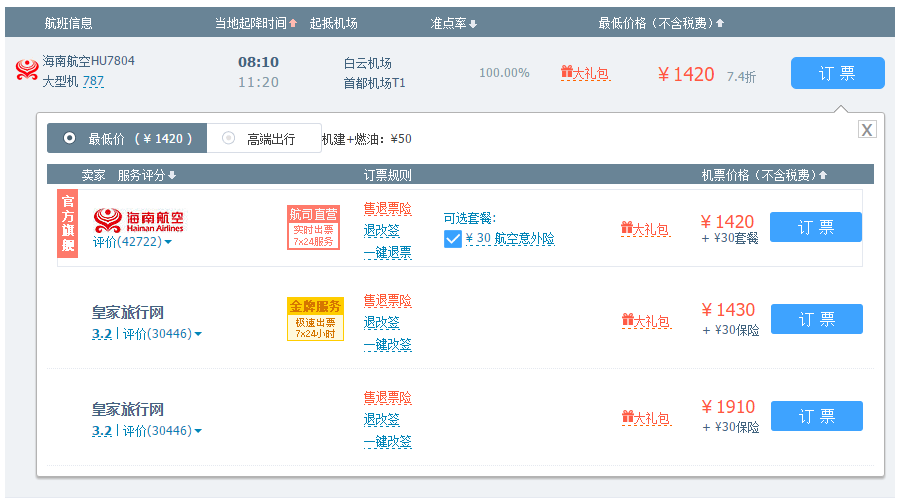Viewport: 899px width, 500px height.
Task: Open 售退票险 in ¥1910 row
Action: (x=388, y=397)
